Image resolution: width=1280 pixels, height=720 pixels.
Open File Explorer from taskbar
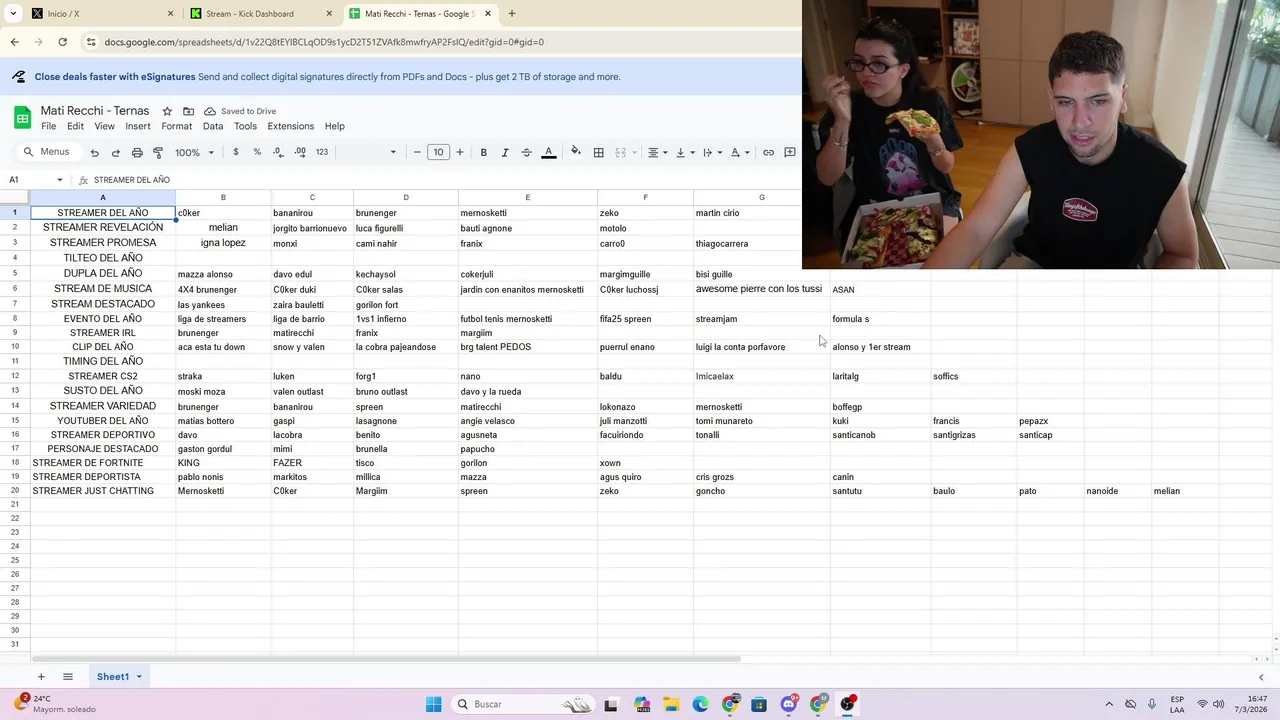670,704
